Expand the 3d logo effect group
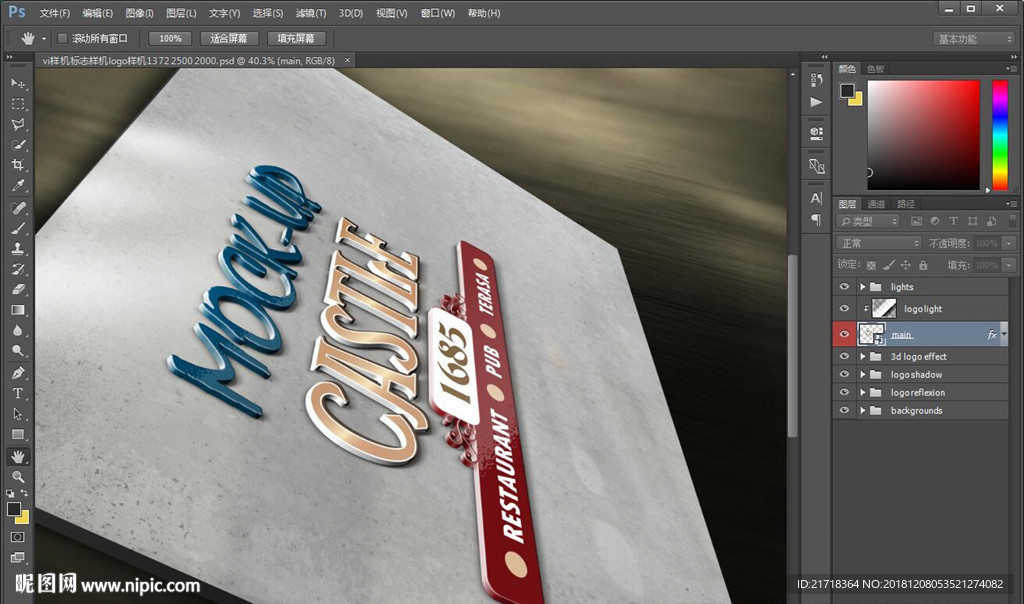1024x604 pixels. [862, 357]
